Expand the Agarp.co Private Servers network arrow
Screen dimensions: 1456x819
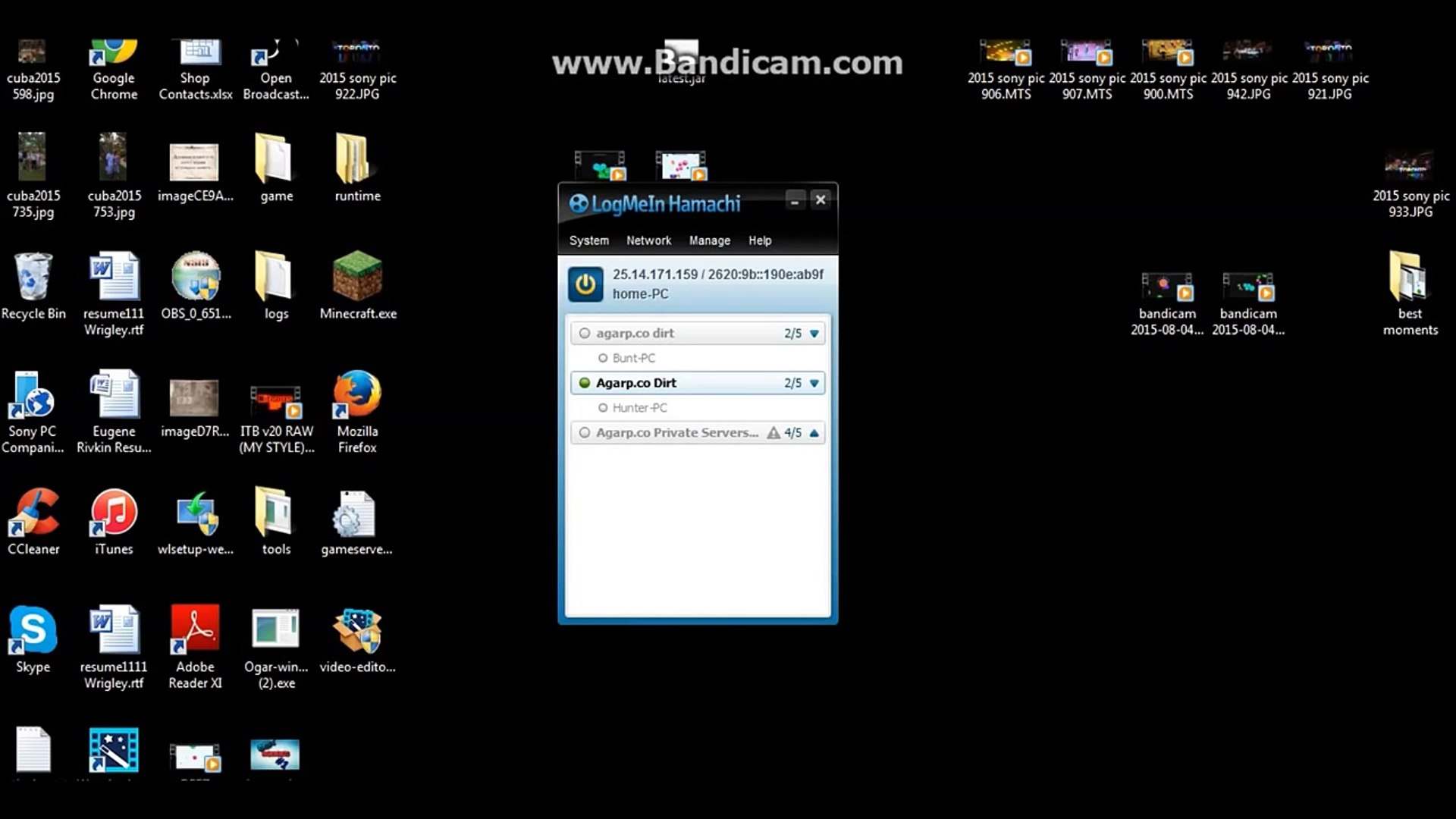point(814,433)
